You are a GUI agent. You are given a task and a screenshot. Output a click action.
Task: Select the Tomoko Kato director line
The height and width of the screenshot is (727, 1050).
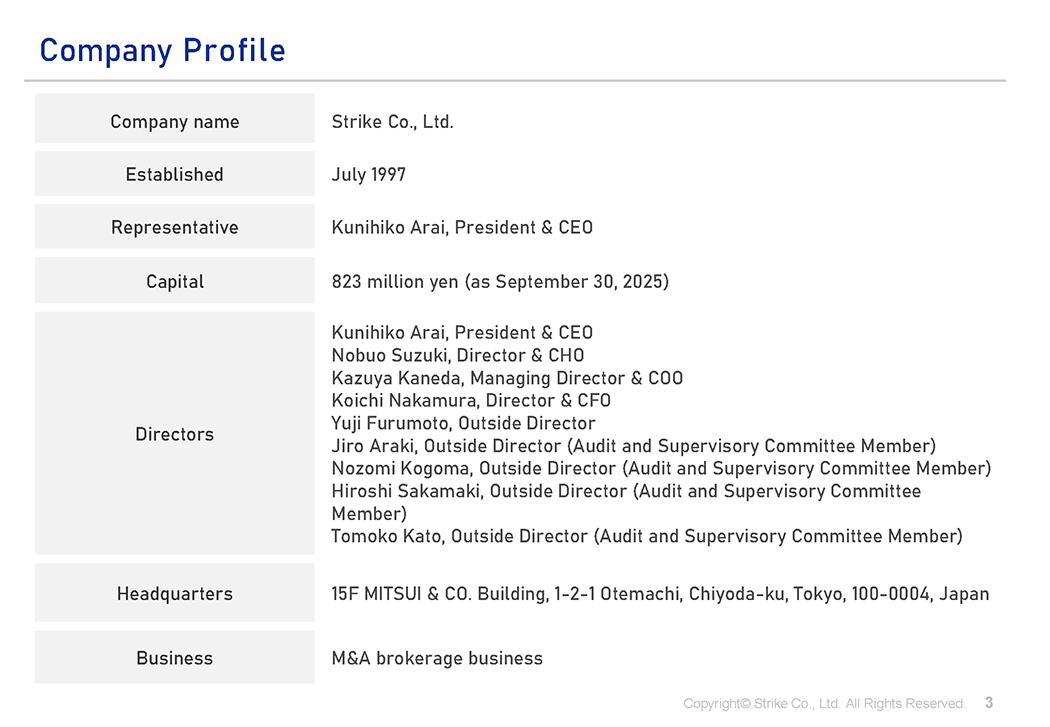point(646,537)
